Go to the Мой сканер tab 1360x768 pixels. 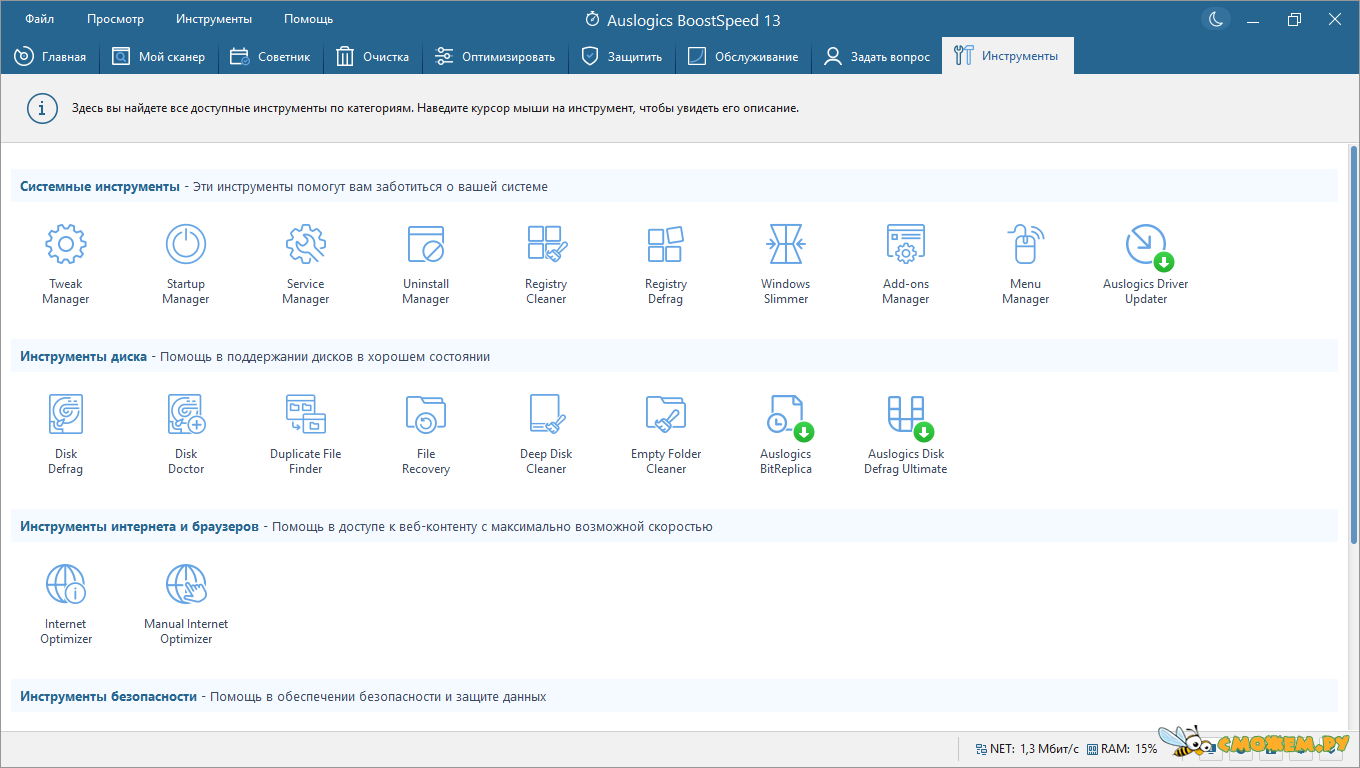[x=158, y=57]
